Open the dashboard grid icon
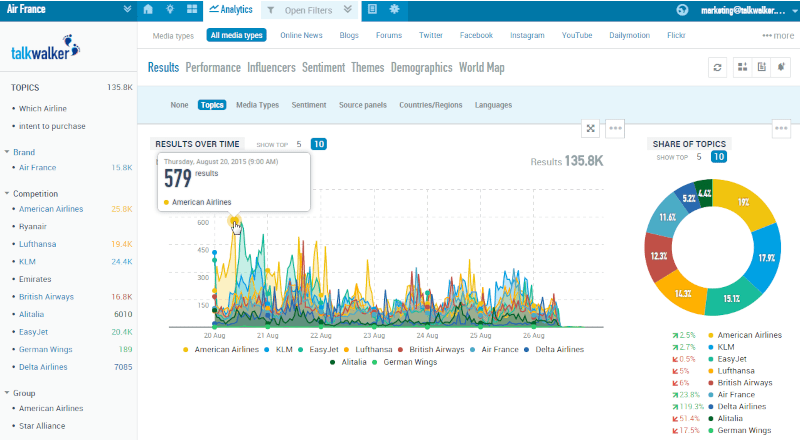The width and height of the screenshot is (803, 441). 192,10
